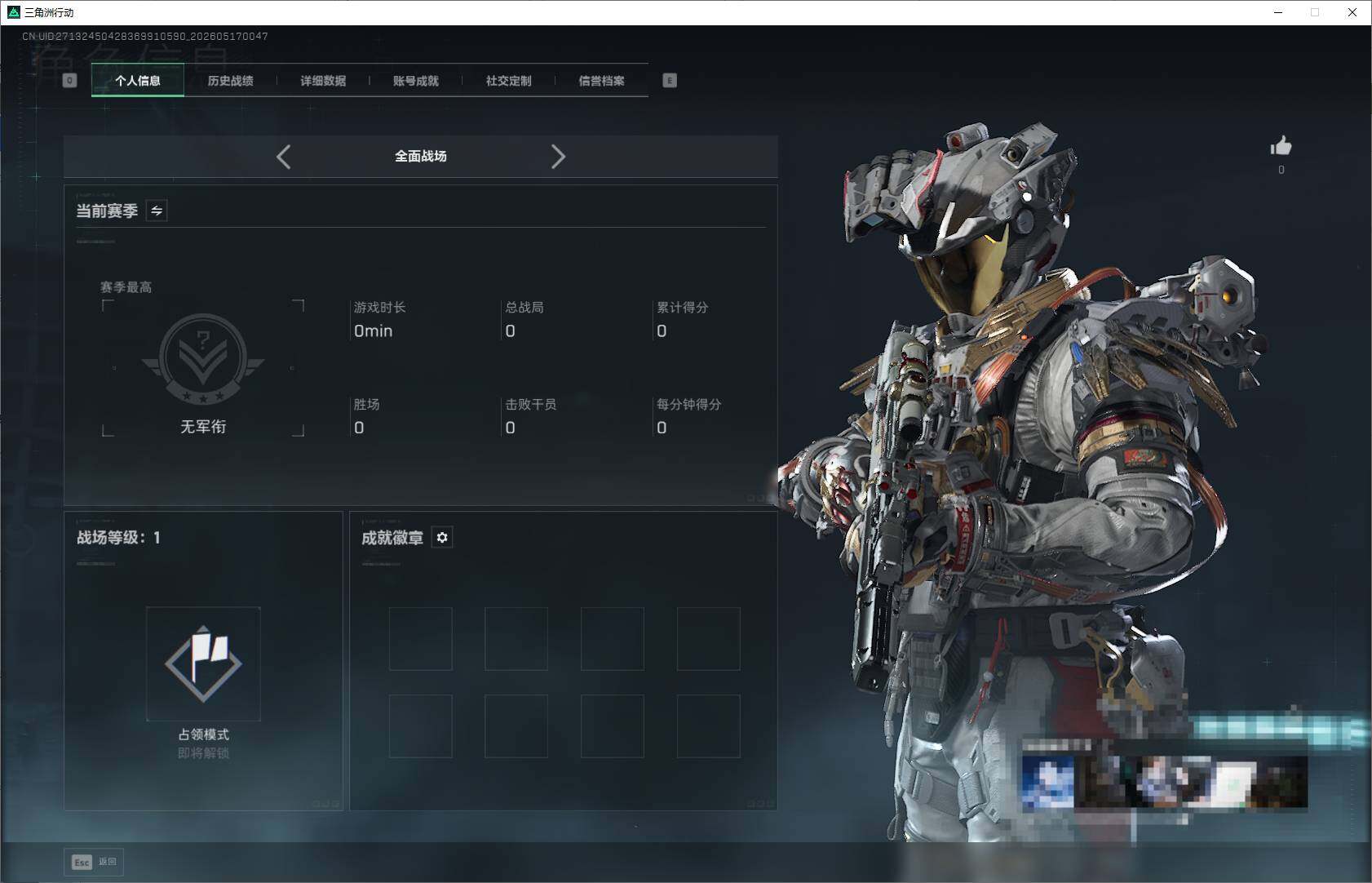This screenshot has width=1372, height=883.
Task: Open the 详细数据 tab
Action: tap(323, 81)
